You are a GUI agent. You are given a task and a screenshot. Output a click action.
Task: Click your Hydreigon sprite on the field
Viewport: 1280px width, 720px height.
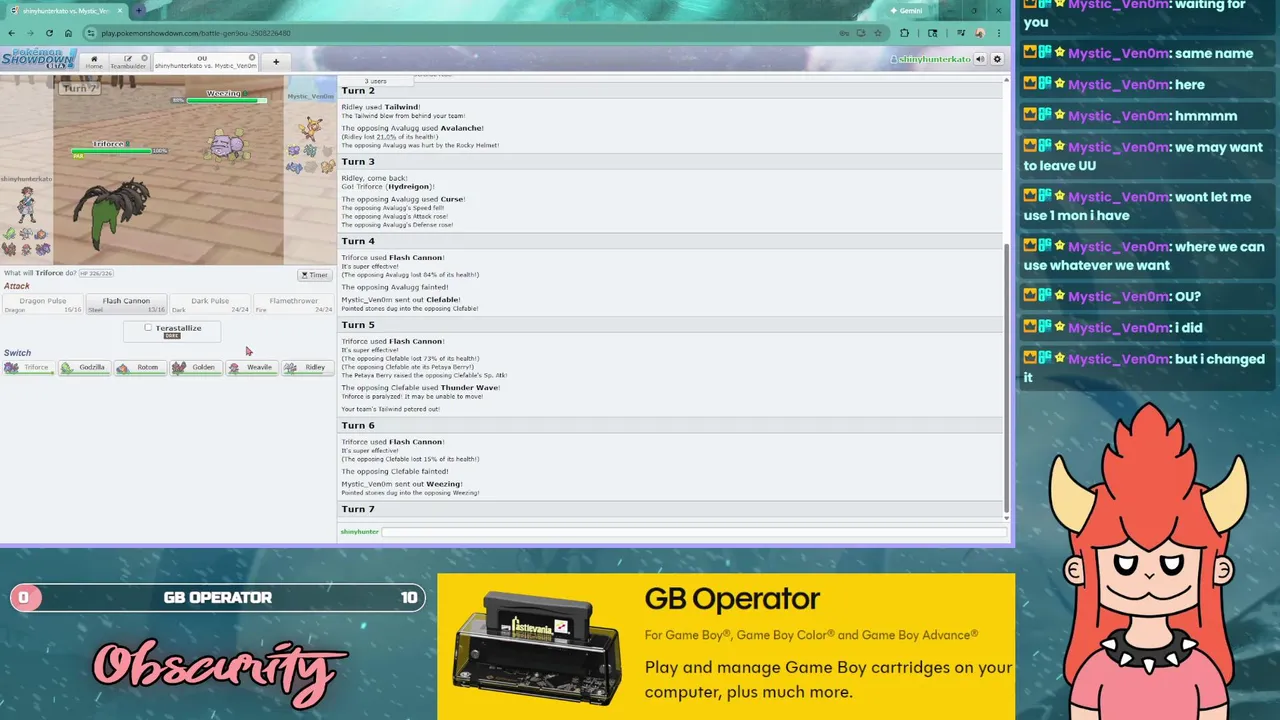pyautogui.click(x=110, y=215)
